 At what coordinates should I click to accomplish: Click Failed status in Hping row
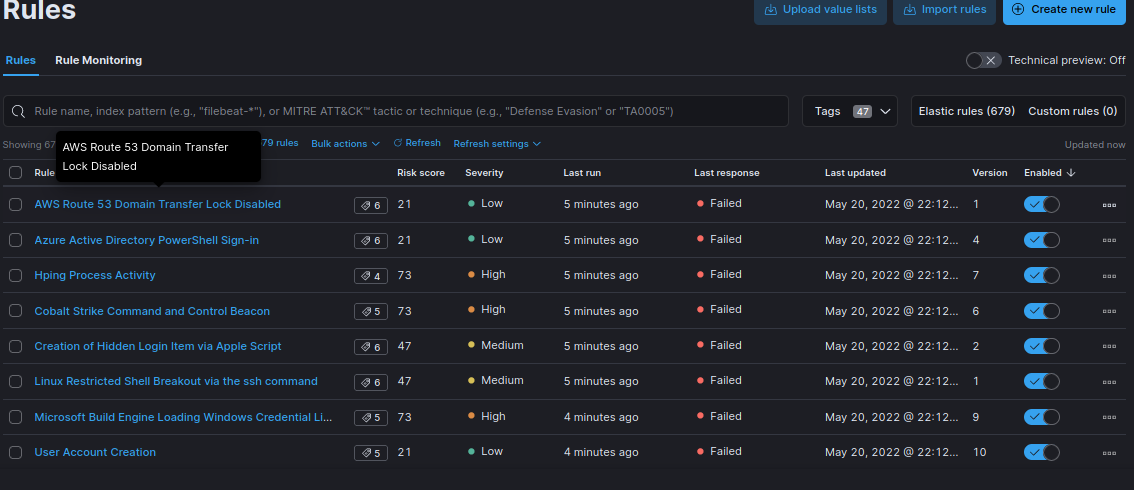[x=719, y=275]
